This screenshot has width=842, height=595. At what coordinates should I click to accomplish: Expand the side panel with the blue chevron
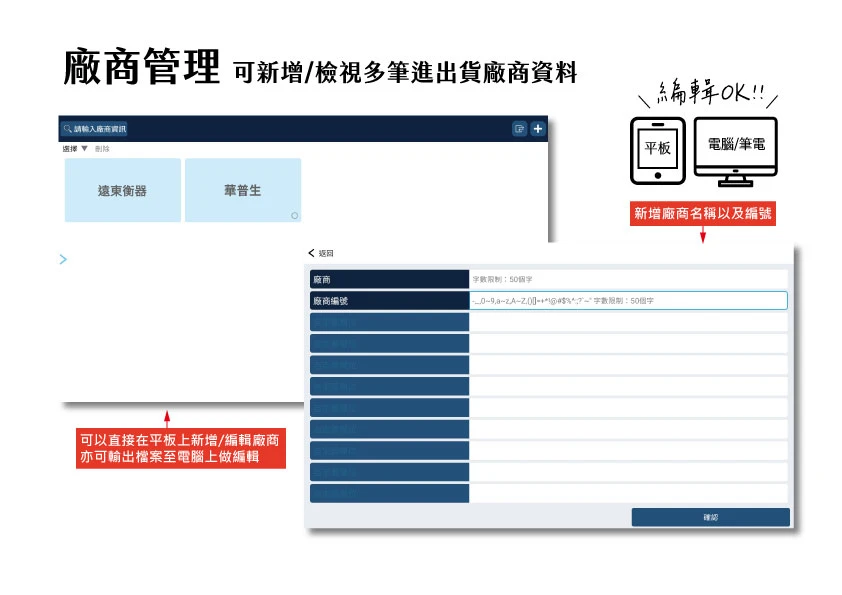pyautogui.click(x=63, y=259)
